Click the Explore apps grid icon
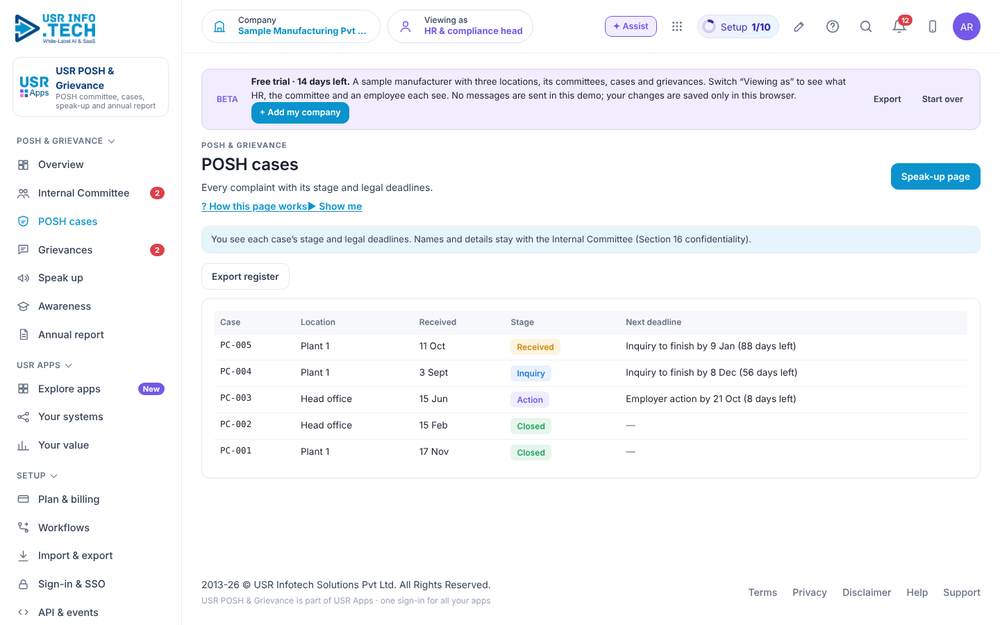 pyautogui.click(x=23, y=388)
